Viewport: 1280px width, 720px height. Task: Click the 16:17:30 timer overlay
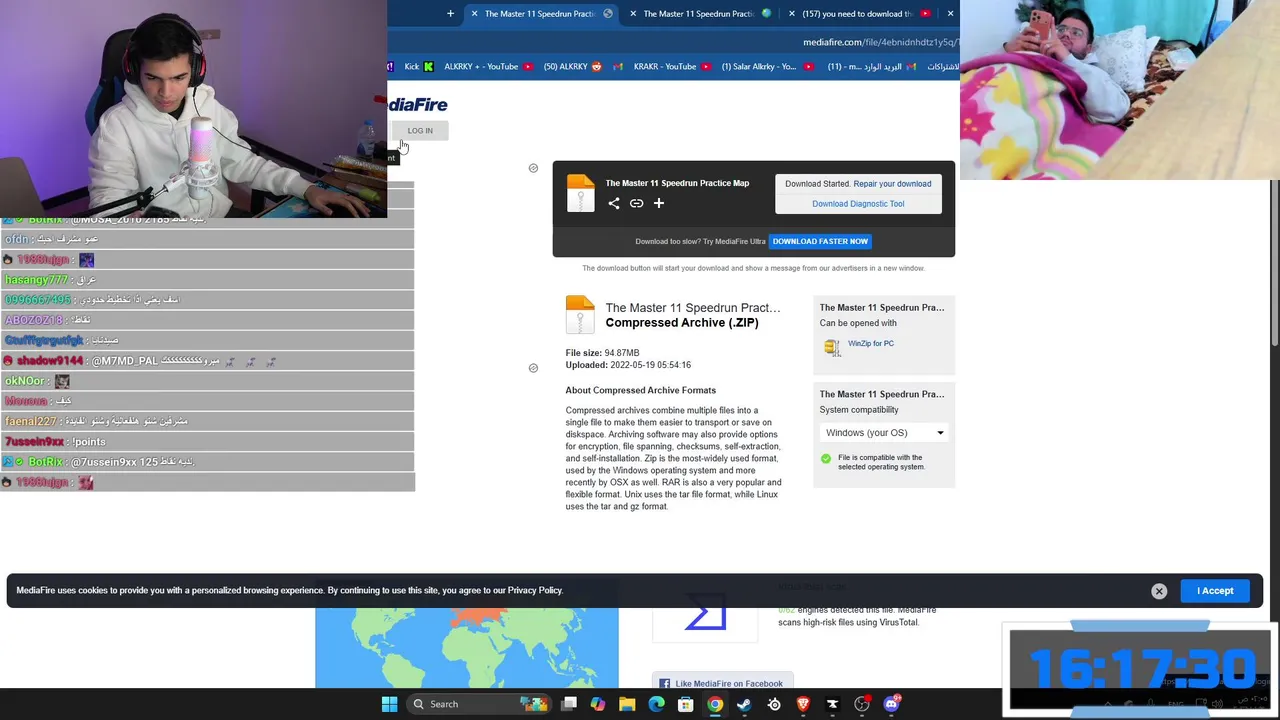pyautogui.click(x=1140, y=668)
